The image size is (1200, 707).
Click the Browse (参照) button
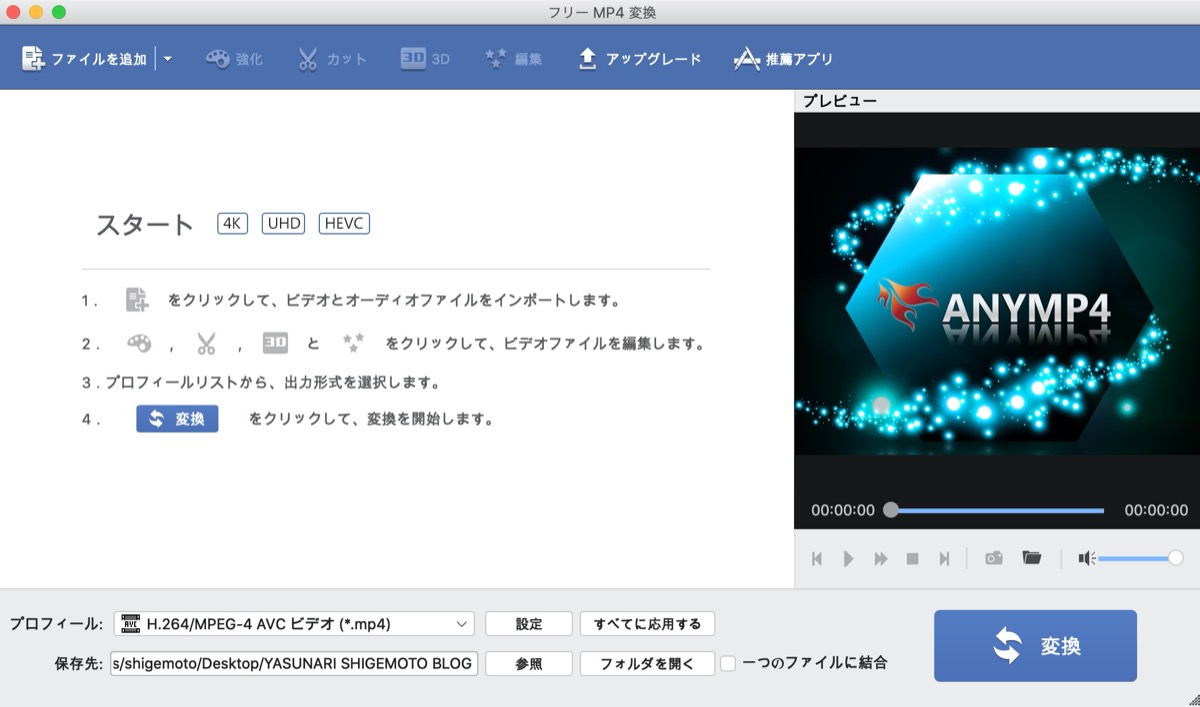click(x=529, y=664)
